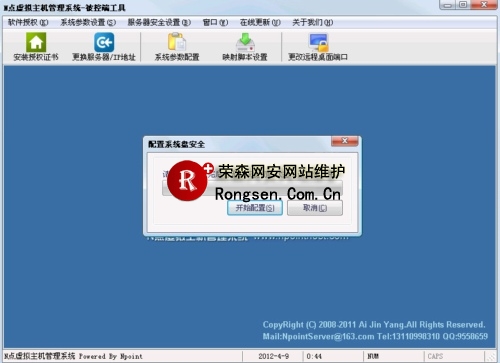Click the CopyRight 2008-2011 Ai Jin Yang line
The width and height of the screenshot is (500, 363).
click(374, 325)
